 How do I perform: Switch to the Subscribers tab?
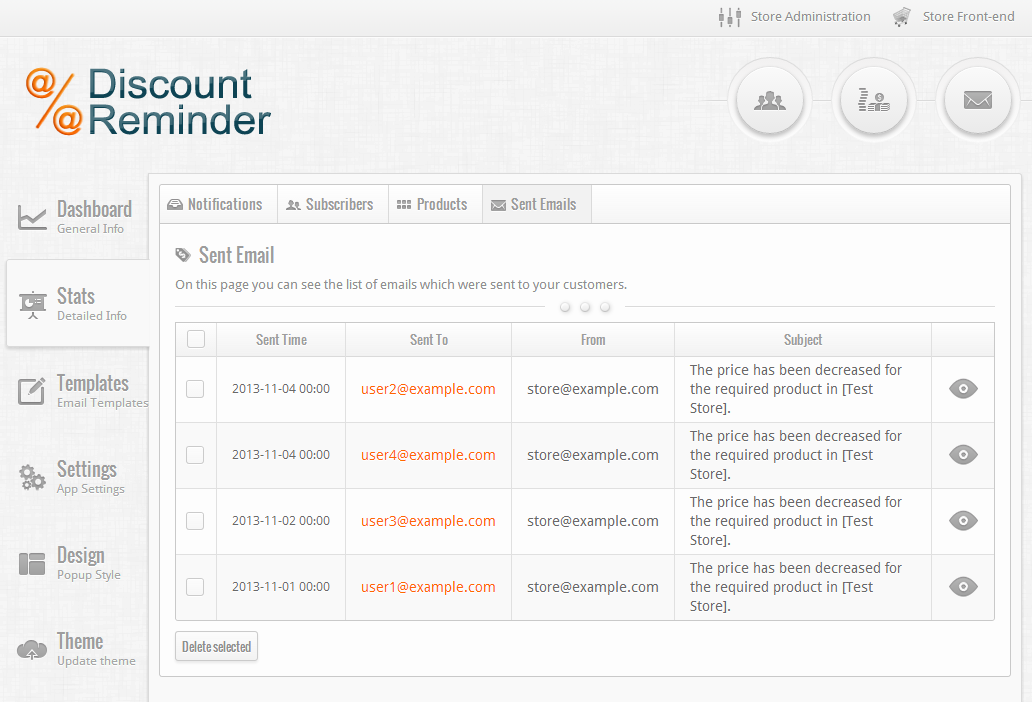(x=331, y=204)
